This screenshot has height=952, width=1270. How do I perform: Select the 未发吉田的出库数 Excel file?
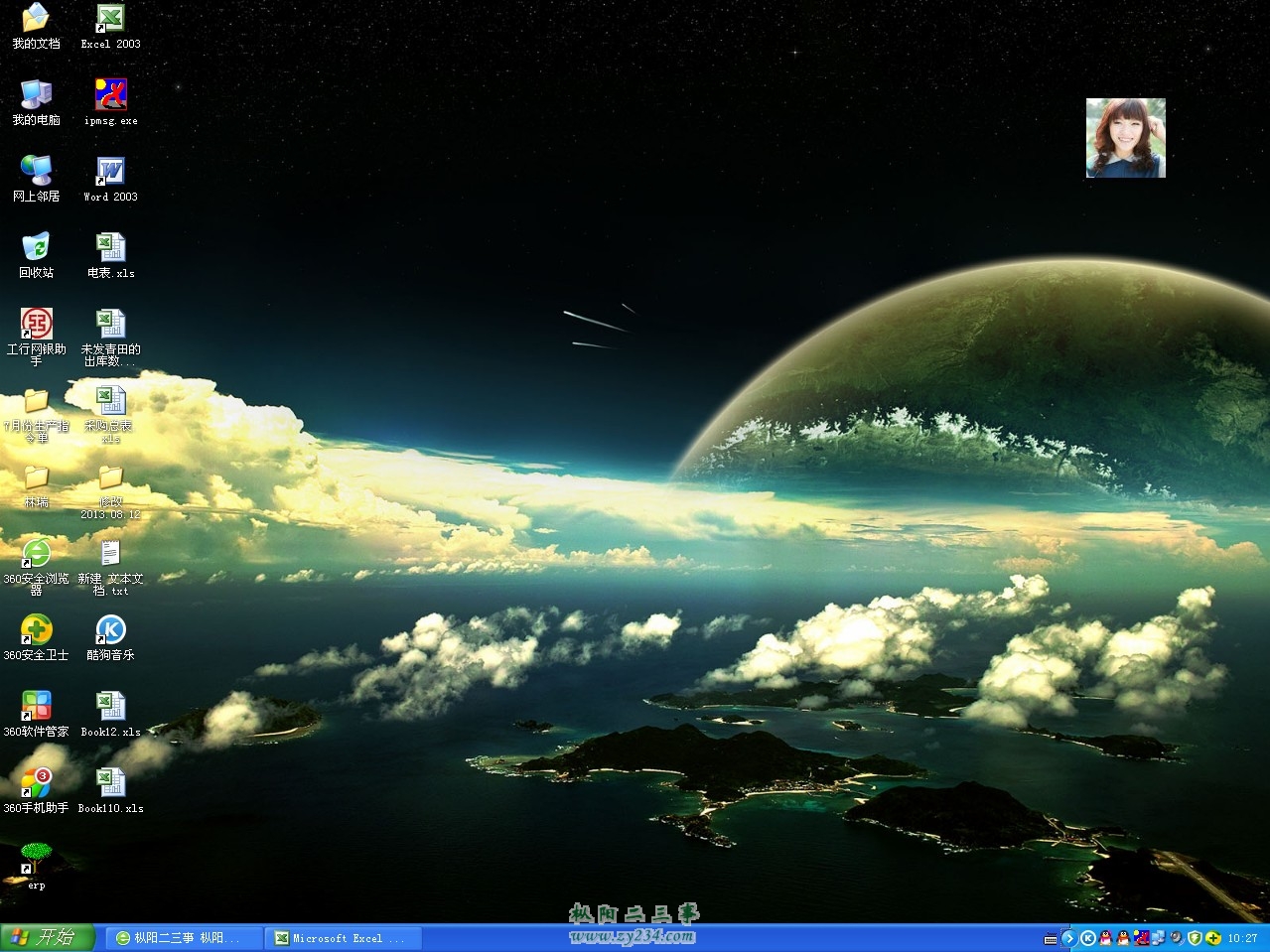pyautogui.click(x=110, y=338)
